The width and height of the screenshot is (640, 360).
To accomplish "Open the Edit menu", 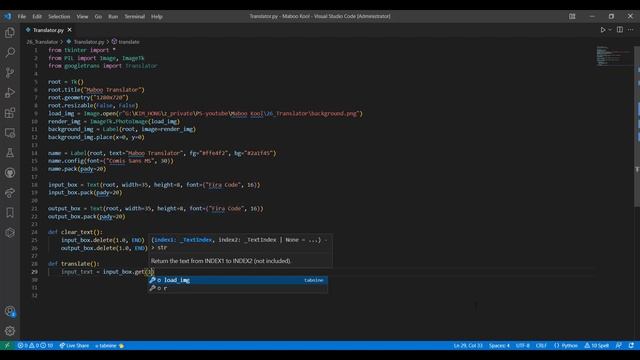I will pos(37,16).
